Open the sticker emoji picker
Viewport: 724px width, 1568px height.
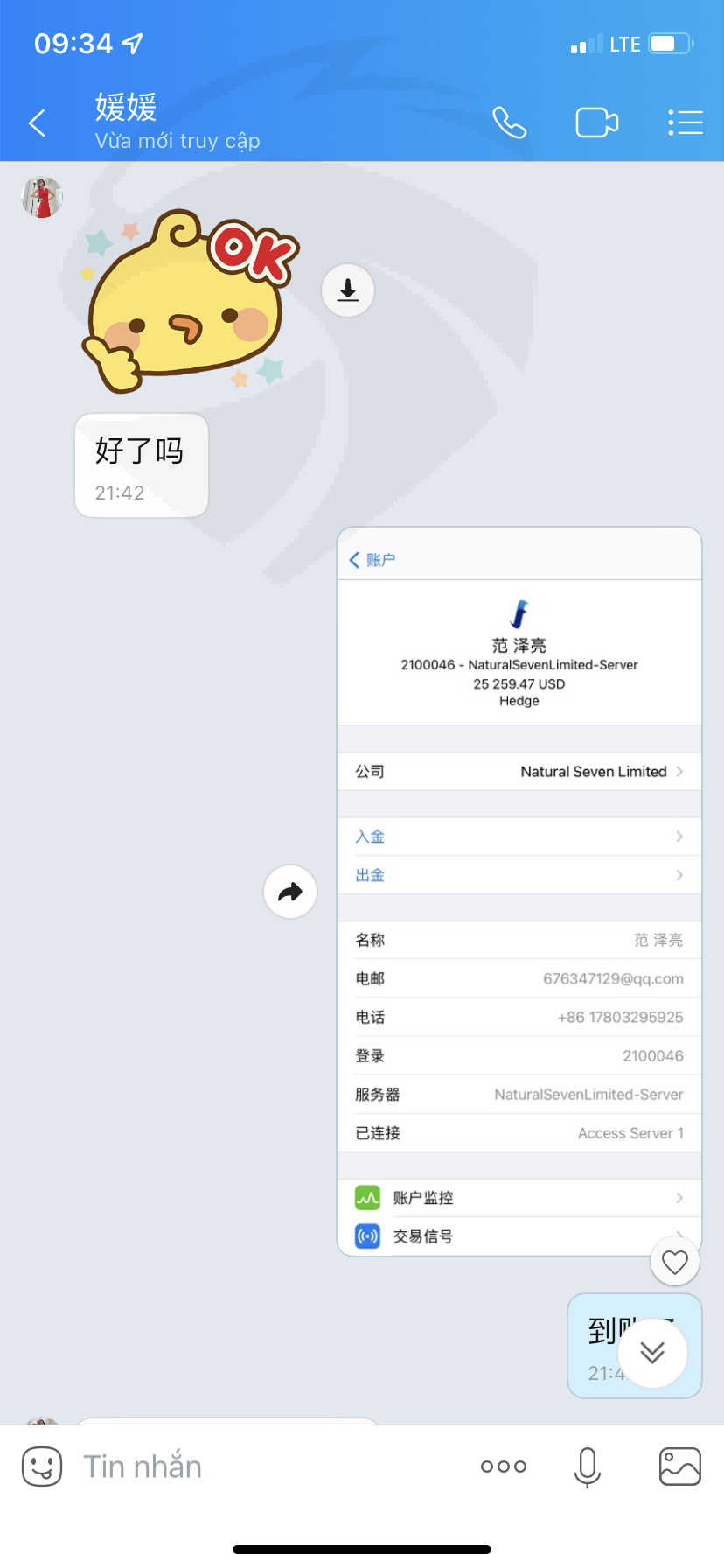[x=42, y=1466]
